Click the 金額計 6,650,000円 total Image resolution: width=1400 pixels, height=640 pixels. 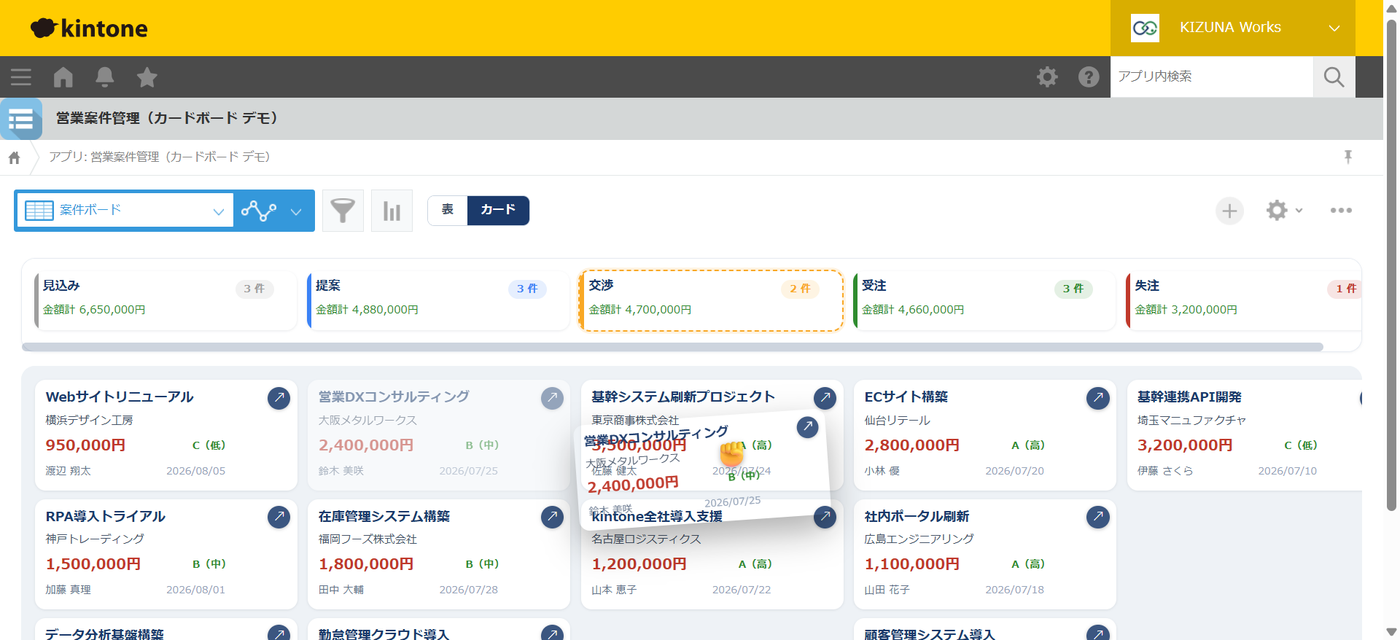[x=94, y=310]
